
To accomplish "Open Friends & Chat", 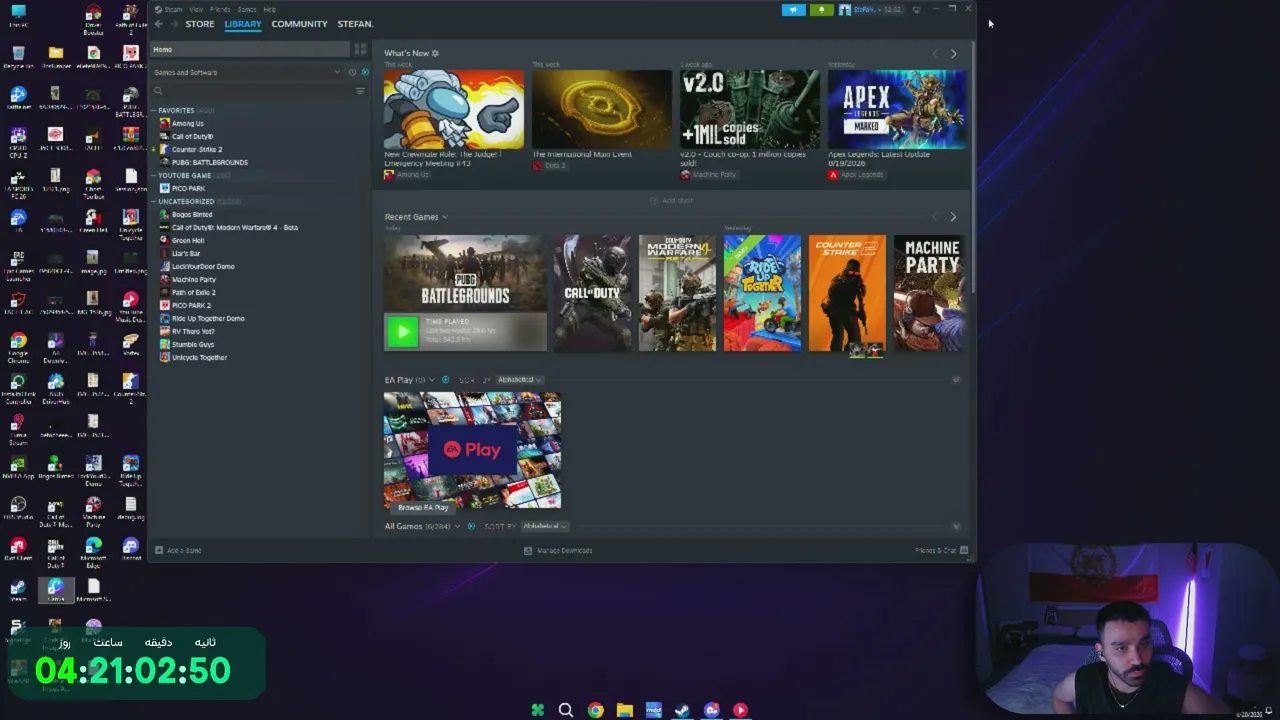I will point(941,550).
